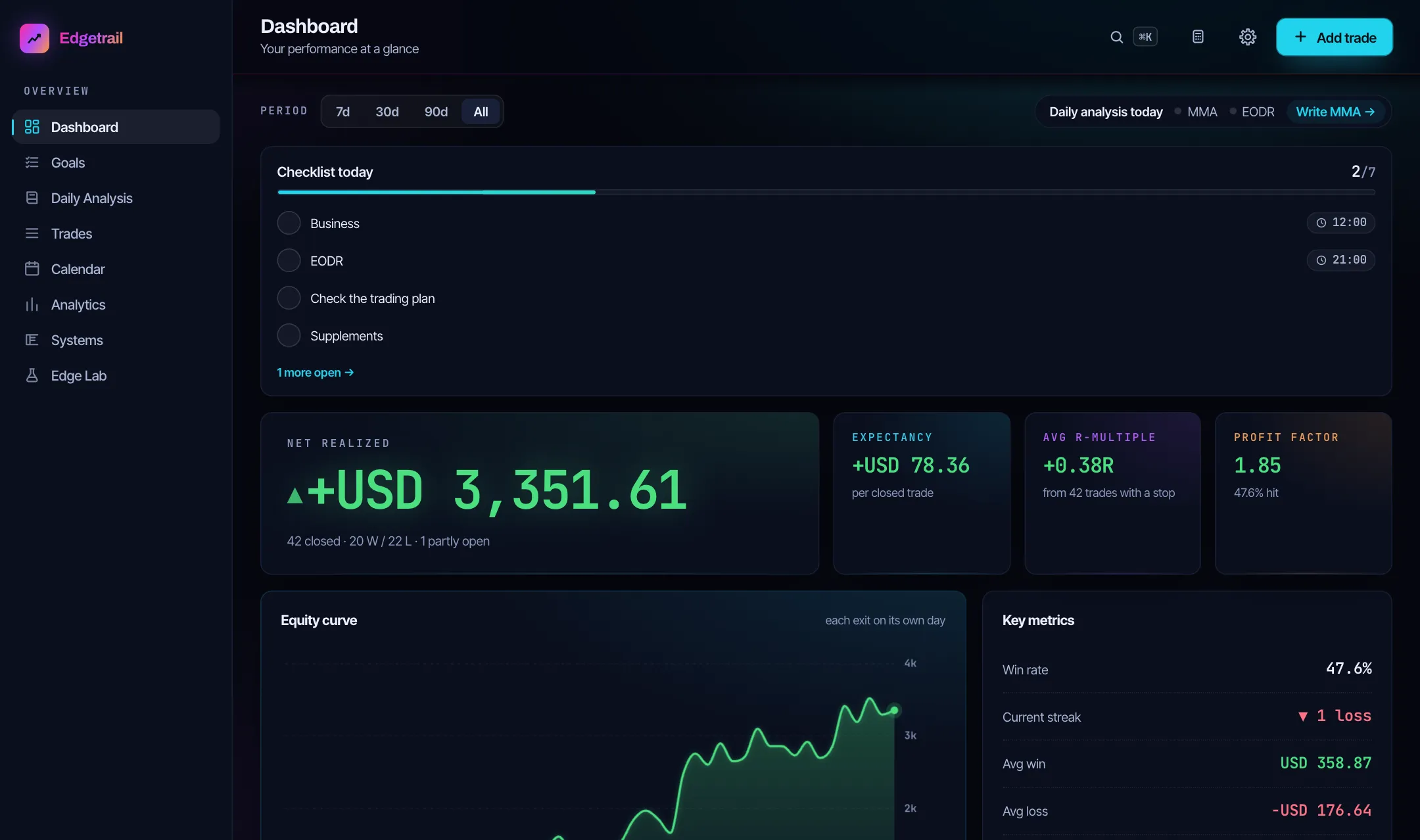Click Add trade button
This screenshot has width=1420, height=840.
1335,37
